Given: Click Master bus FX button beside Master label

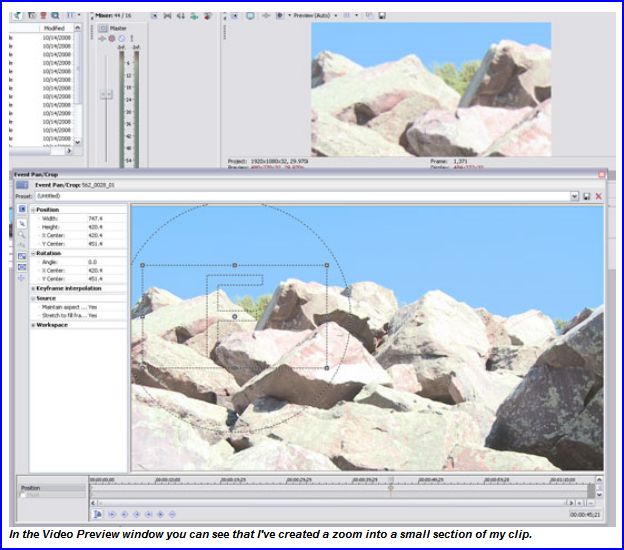Looking at the screenshot, I should [x=103, y=28].
